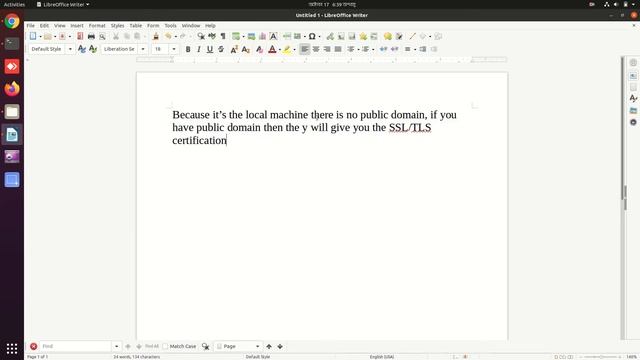Open the Edit menu
Viewport: 640px width, 360px height.
[x=44, y=25]
